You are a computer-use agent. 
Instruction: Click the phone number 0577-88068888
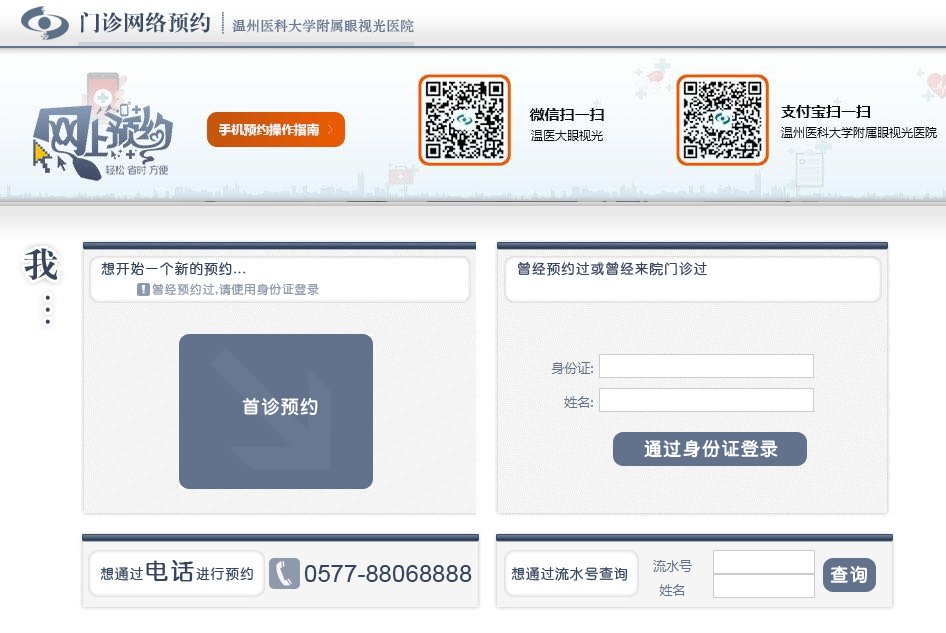pyautogui.click(x=388, y=574)
